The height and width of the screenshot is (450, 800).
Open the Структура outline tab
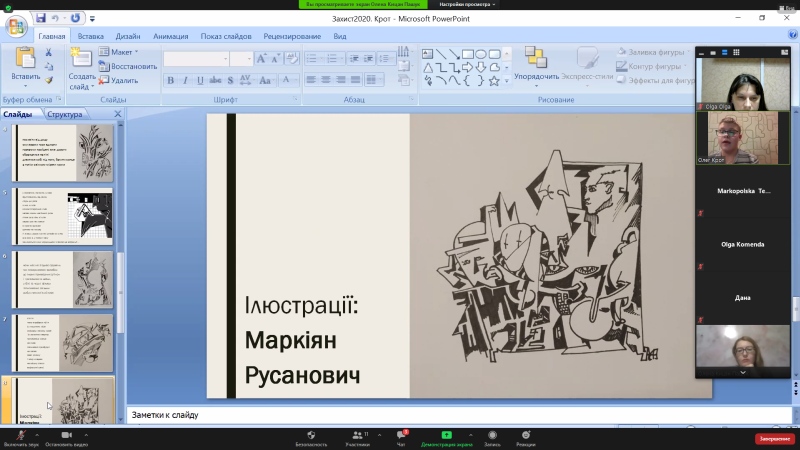click(65, 114)
